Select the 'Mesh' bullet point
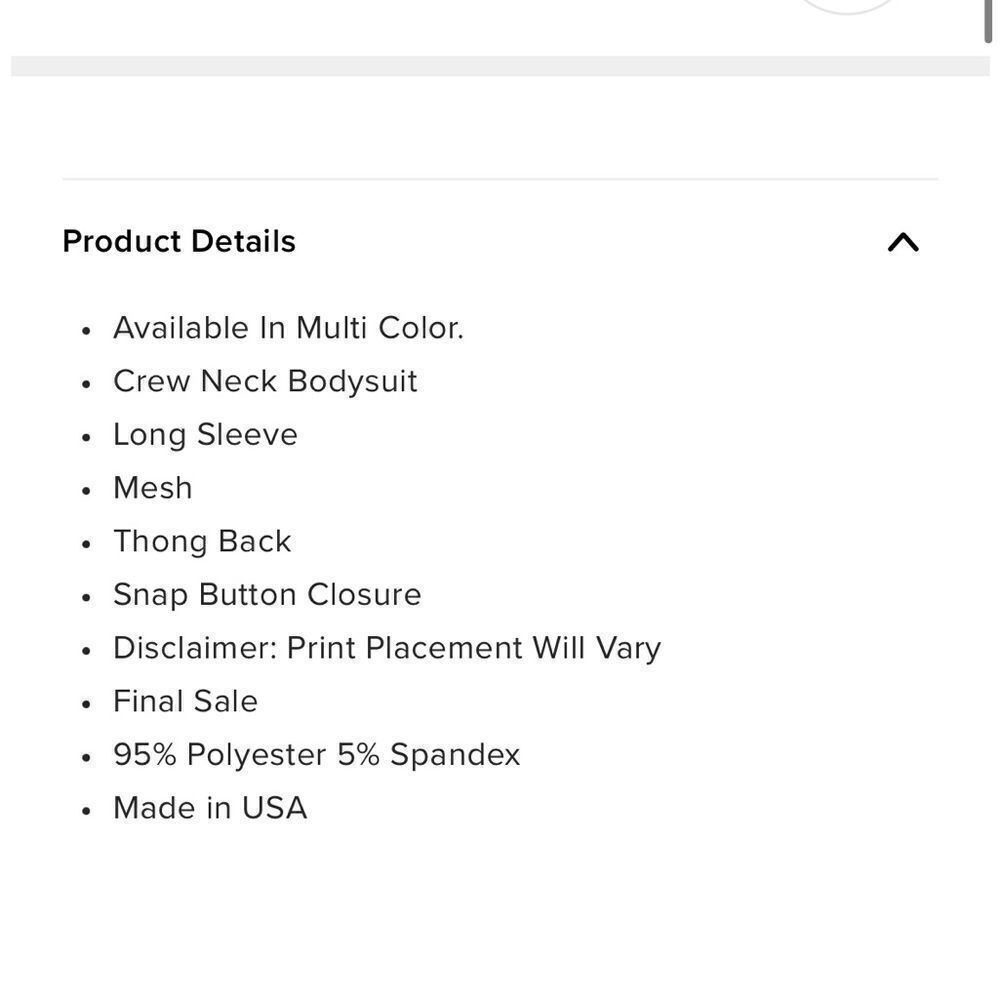Image resolution: width=1000 pixels, height=1000 pixels. (152, 487)
